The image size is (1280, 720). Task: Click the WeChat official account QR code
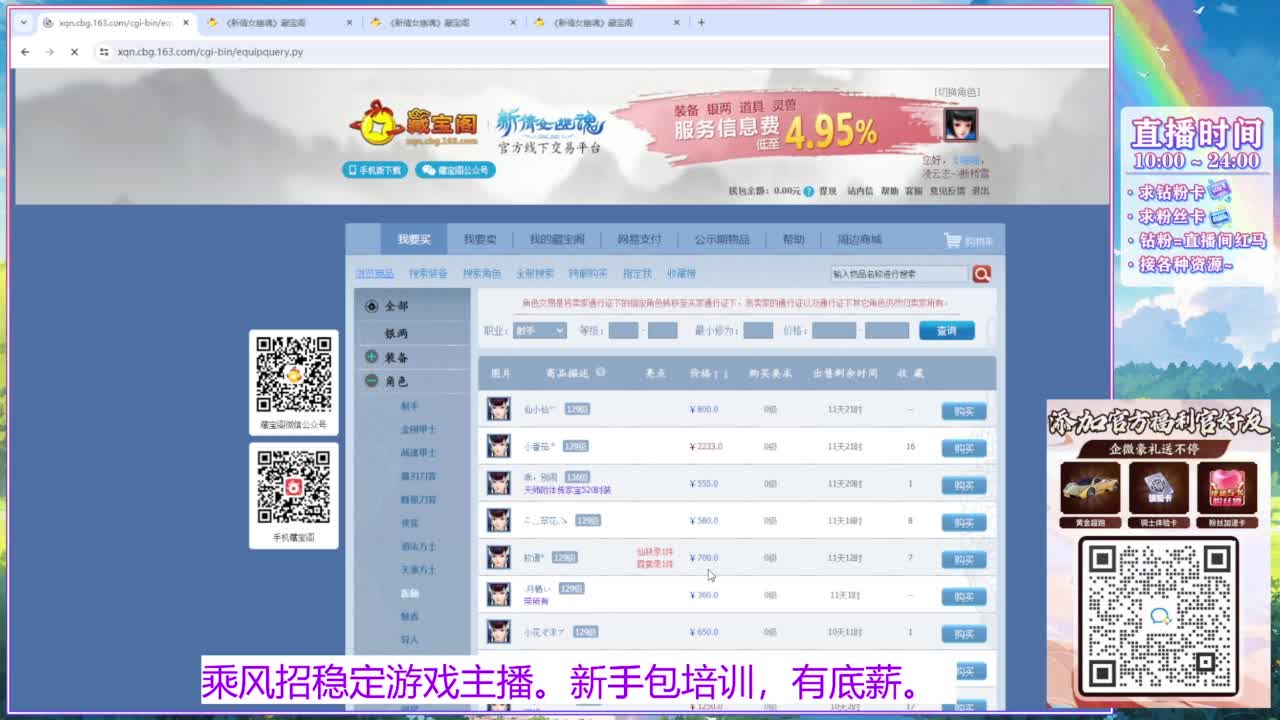click(x=294, y=374)
